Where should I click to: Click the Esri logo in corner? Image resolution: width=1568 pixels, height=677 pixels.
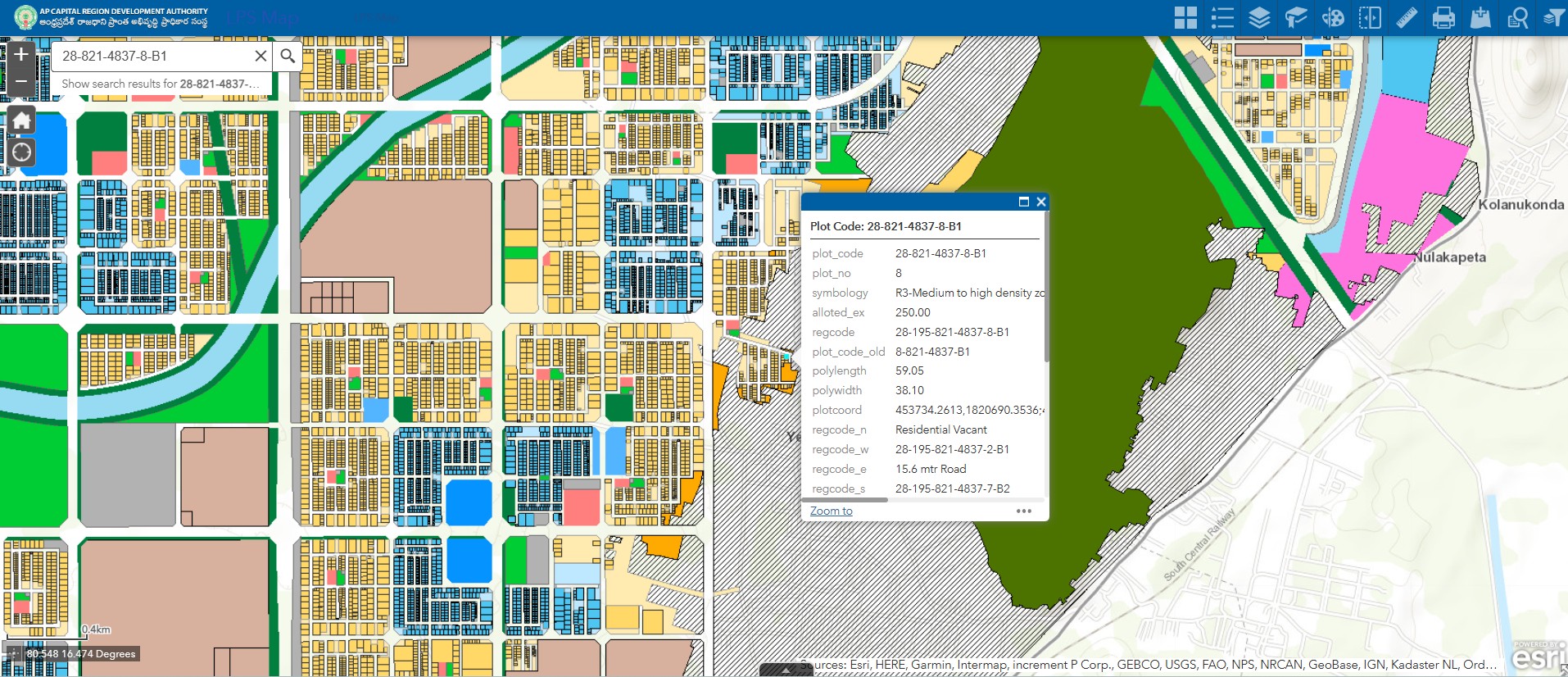point(1539,657)
